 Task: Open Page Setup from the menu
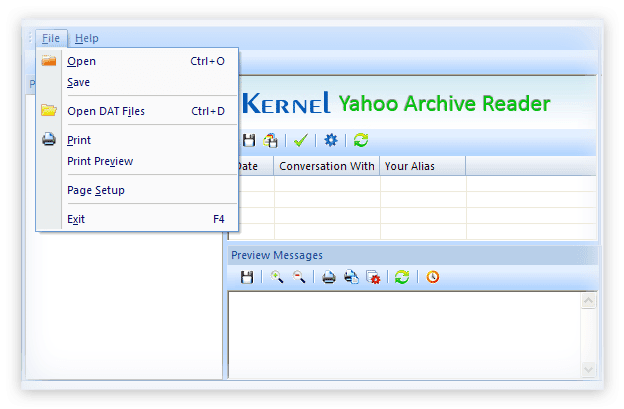pos(137,190)
